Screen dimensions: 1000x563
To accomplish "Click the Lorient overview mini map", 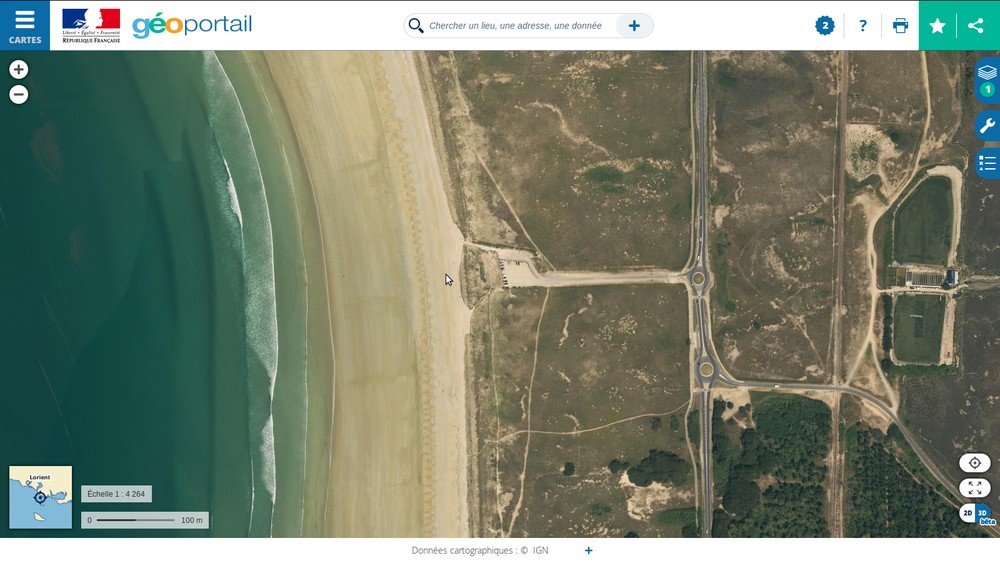I will click(x=40, y=497).
